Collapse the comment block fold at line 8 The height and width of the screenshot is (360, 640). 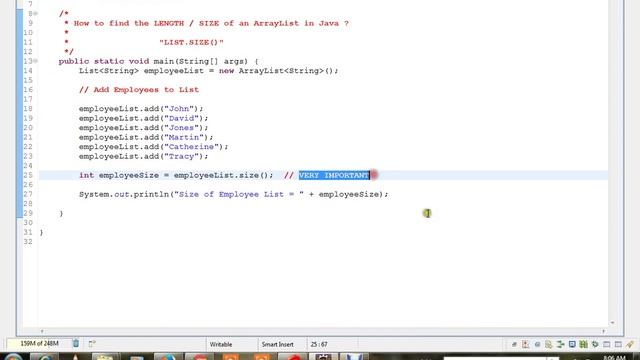[x=36, y=14]
